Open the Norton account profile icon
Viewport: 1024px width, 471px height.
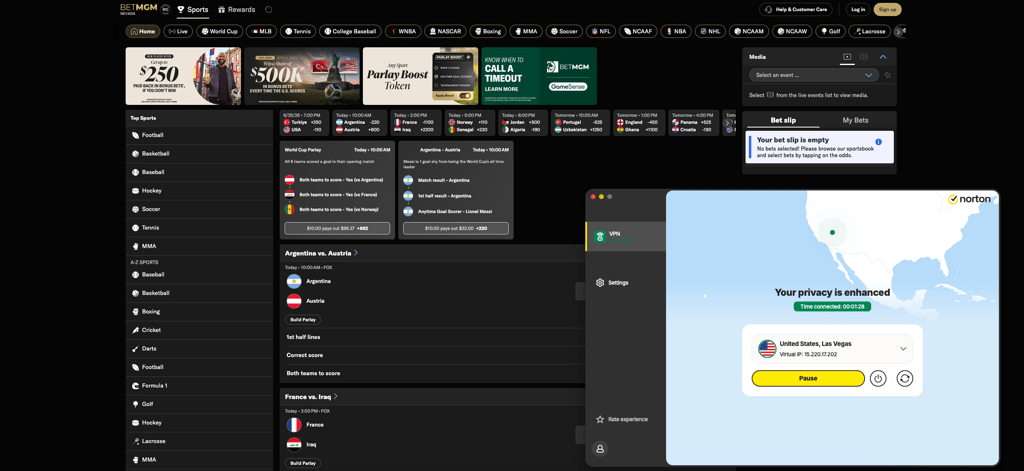599,449
